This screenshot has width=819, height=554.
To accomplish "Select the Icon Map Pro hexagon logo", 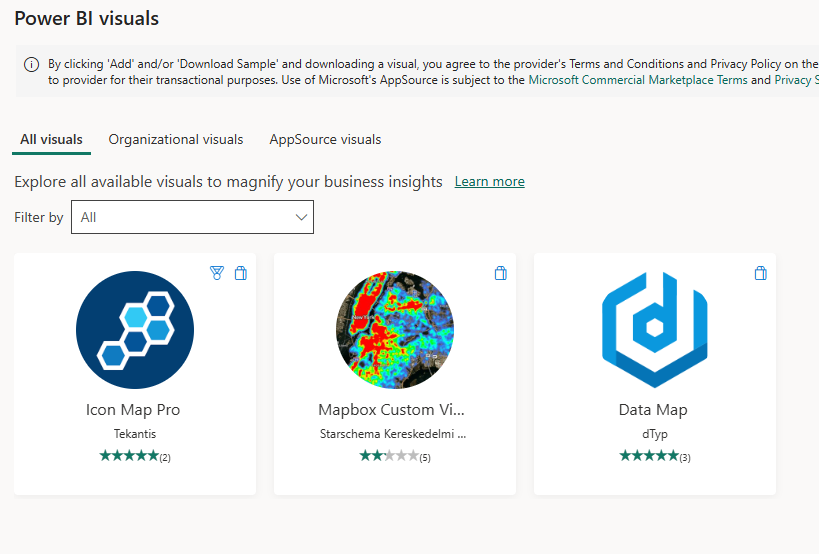I will pyautogui.click(x=135, y=330).
